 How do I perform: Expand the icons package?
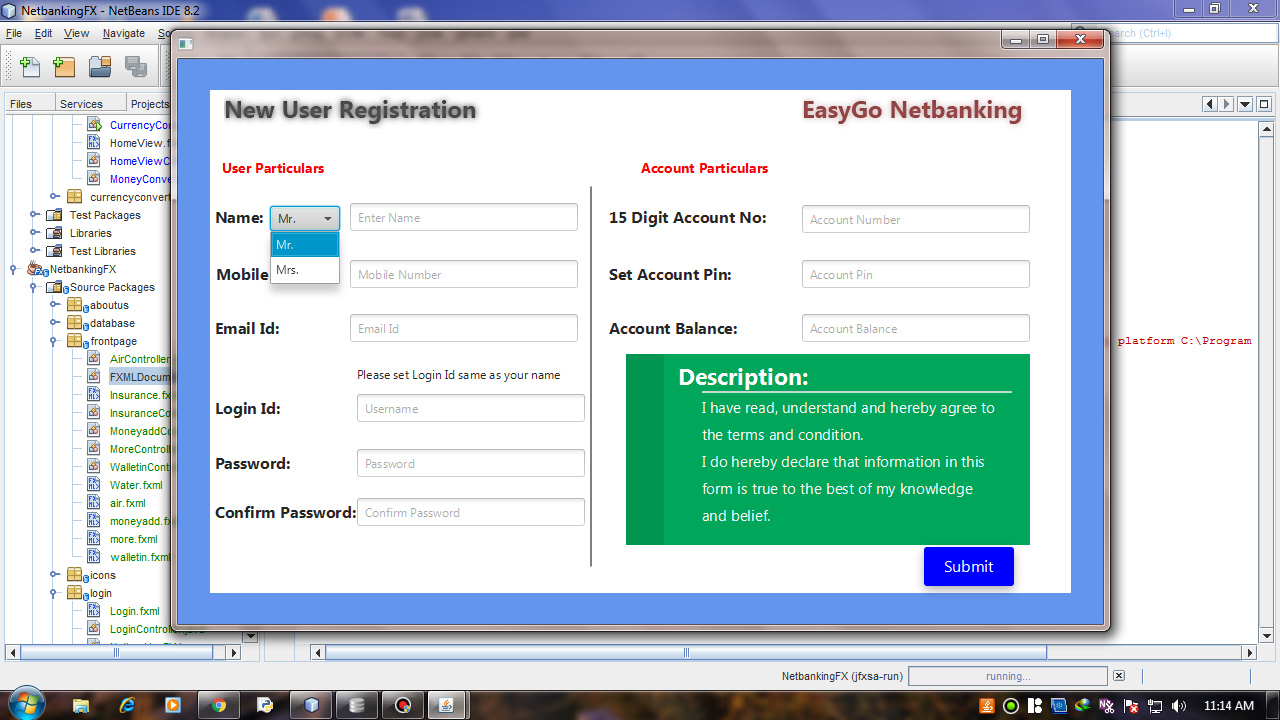coord(55,575)
